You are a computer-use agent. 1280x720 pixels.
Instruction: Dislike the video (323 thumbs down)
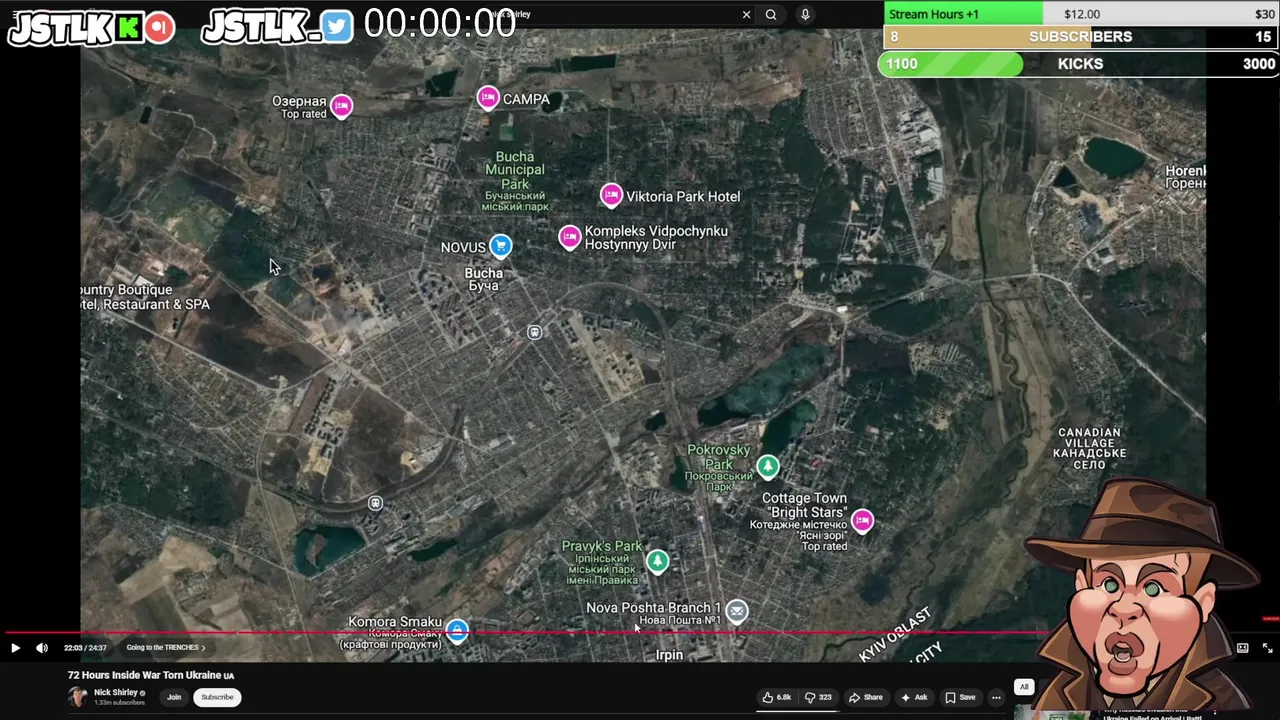point(818,697)
